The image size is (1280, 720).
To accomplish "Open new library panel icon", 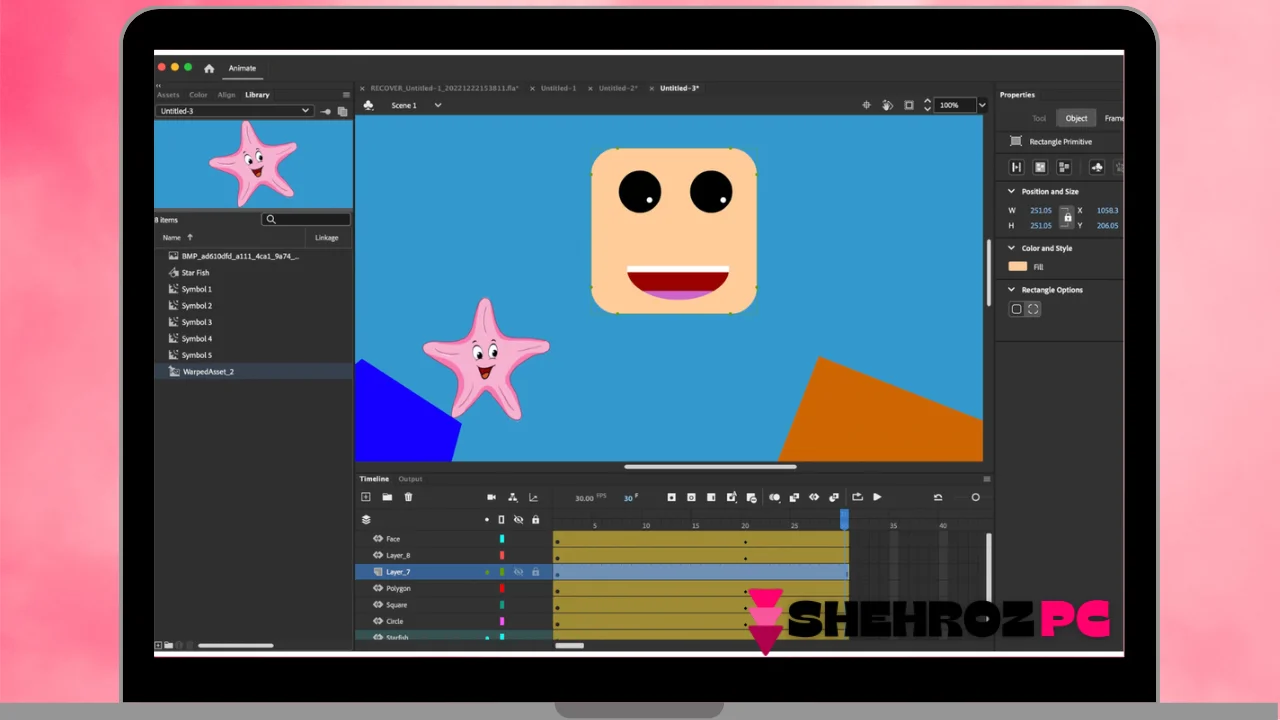I will (x=342, y=111).
